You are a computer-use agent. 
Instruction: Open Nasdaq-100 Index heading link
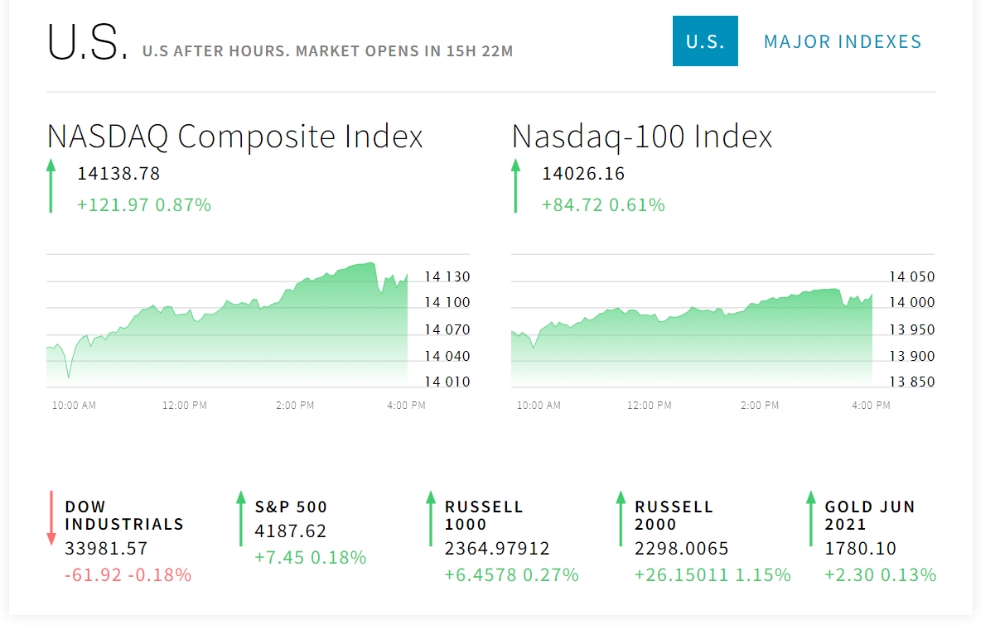click(x=642, y=136)
